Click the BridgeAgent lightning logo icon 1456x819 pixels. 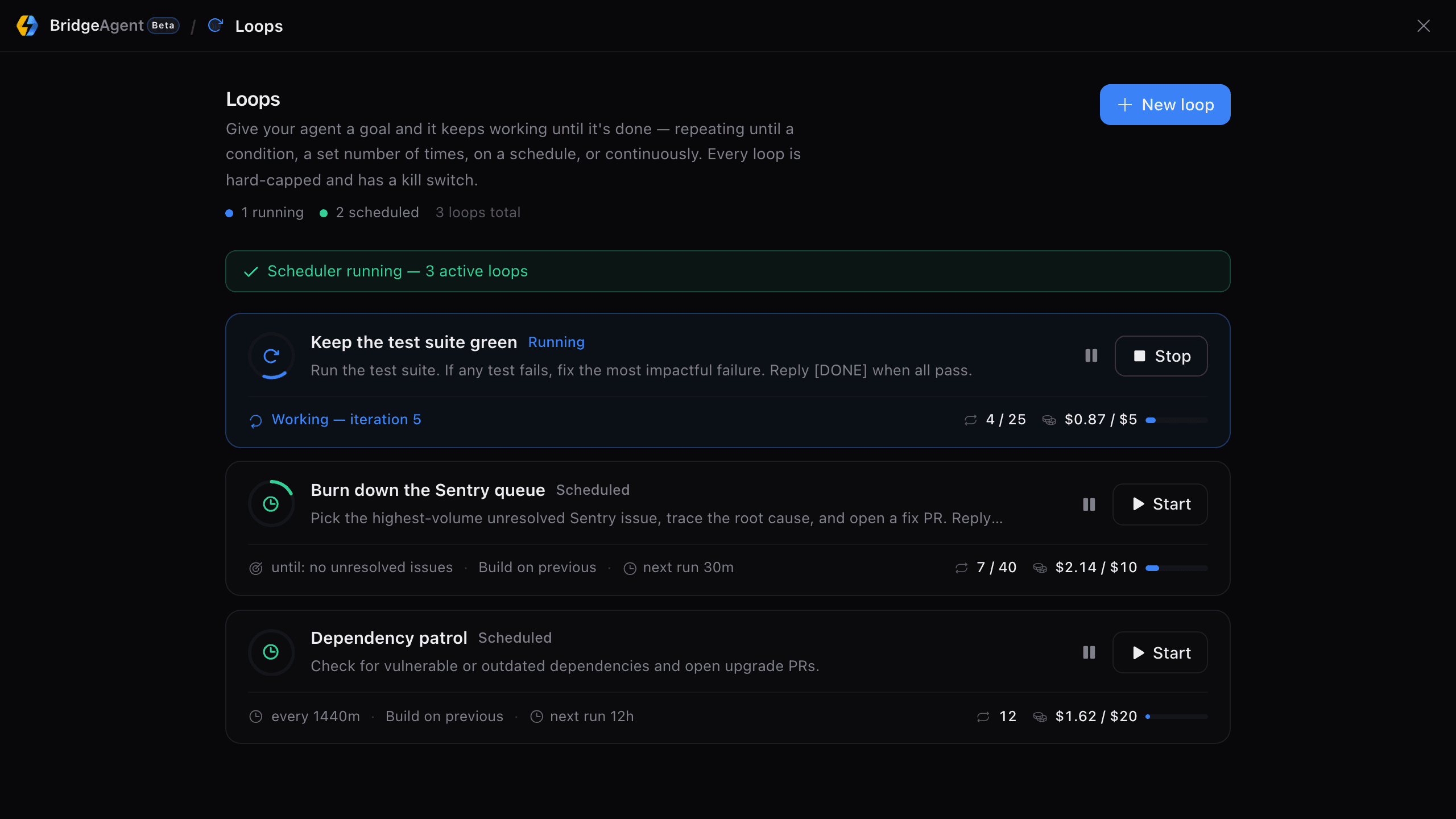pos(27,26)
